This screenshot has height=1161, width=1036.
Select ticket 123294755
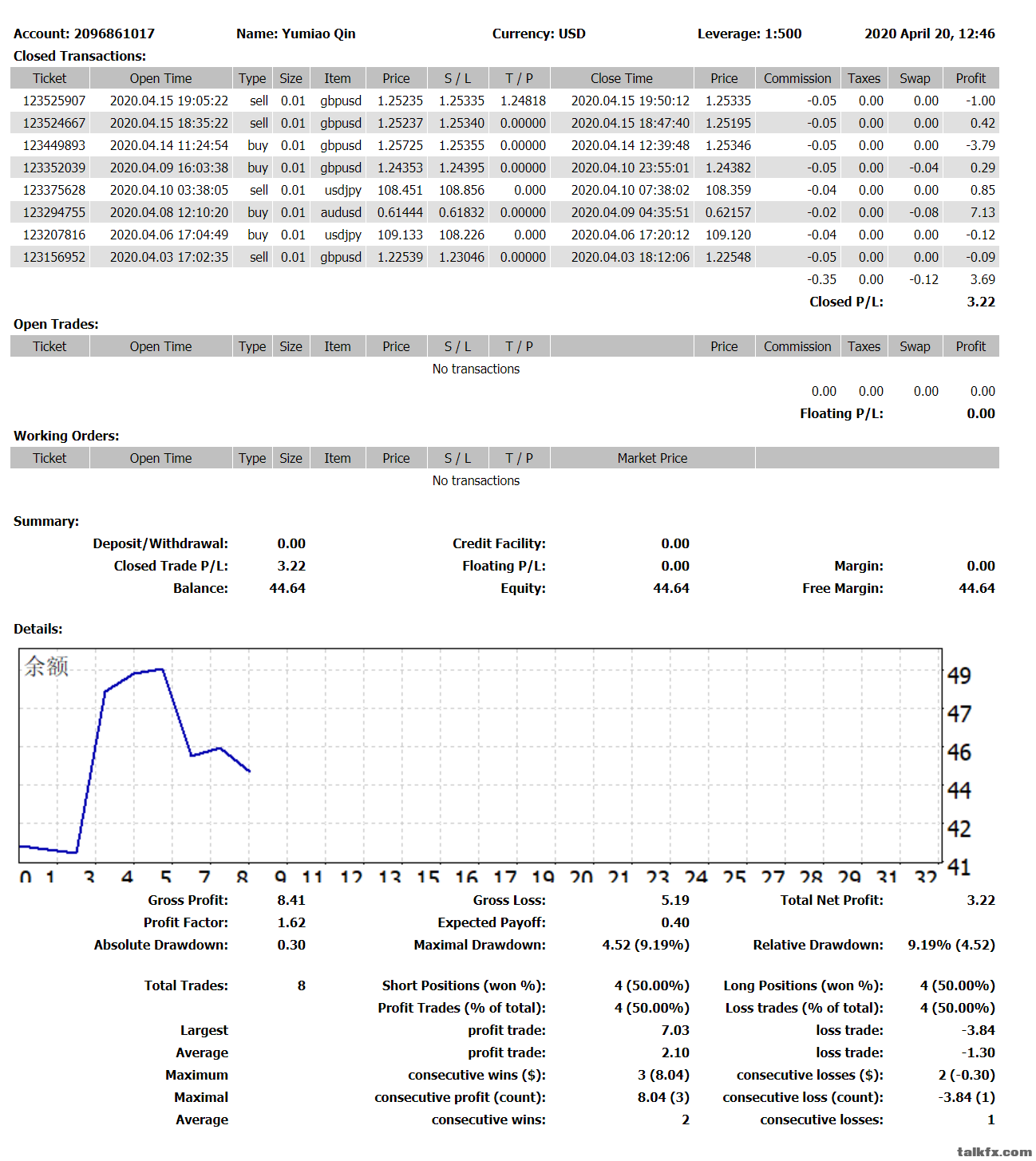[x=53, y=212]
